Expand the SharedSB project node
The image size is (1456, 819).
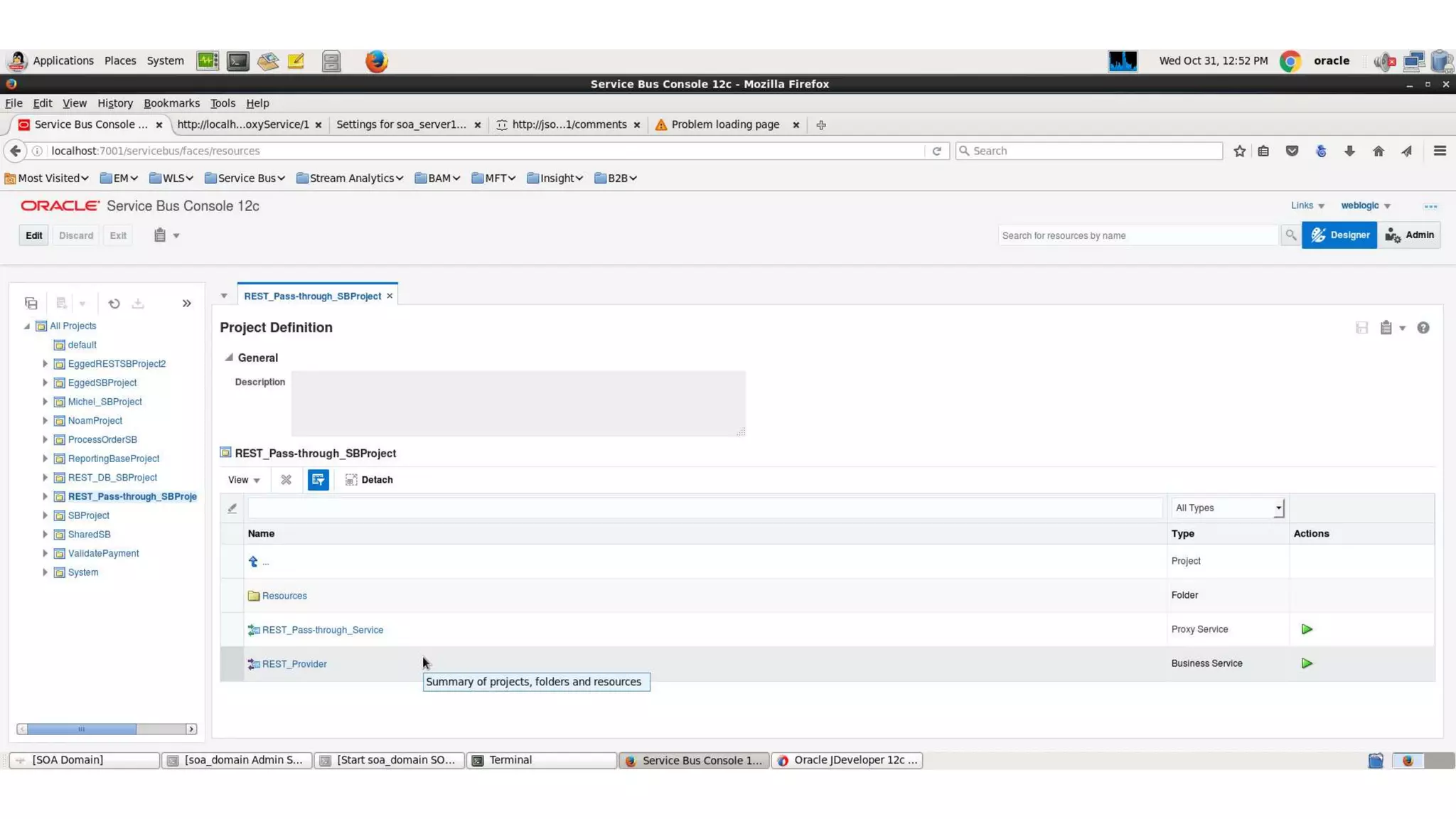[x=45, y=535]
